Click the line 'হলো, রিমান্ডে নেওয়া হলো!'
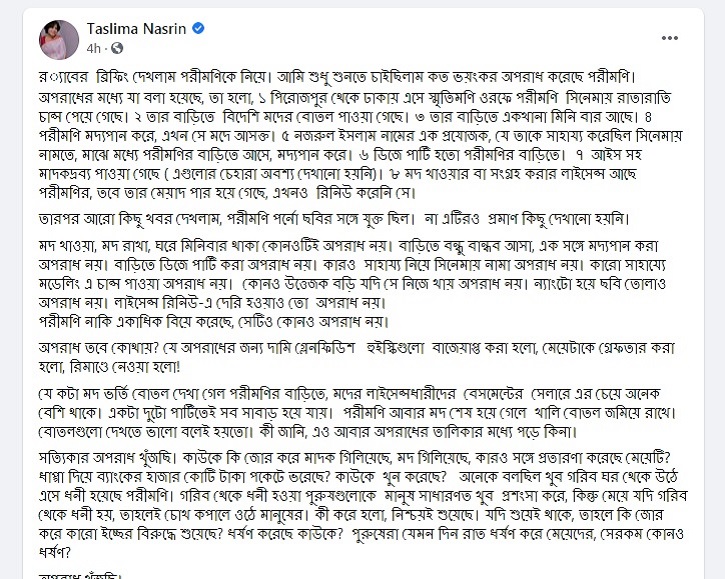This screenshot has width=725, height=579. pyautogui.click(x=110, y=367)
